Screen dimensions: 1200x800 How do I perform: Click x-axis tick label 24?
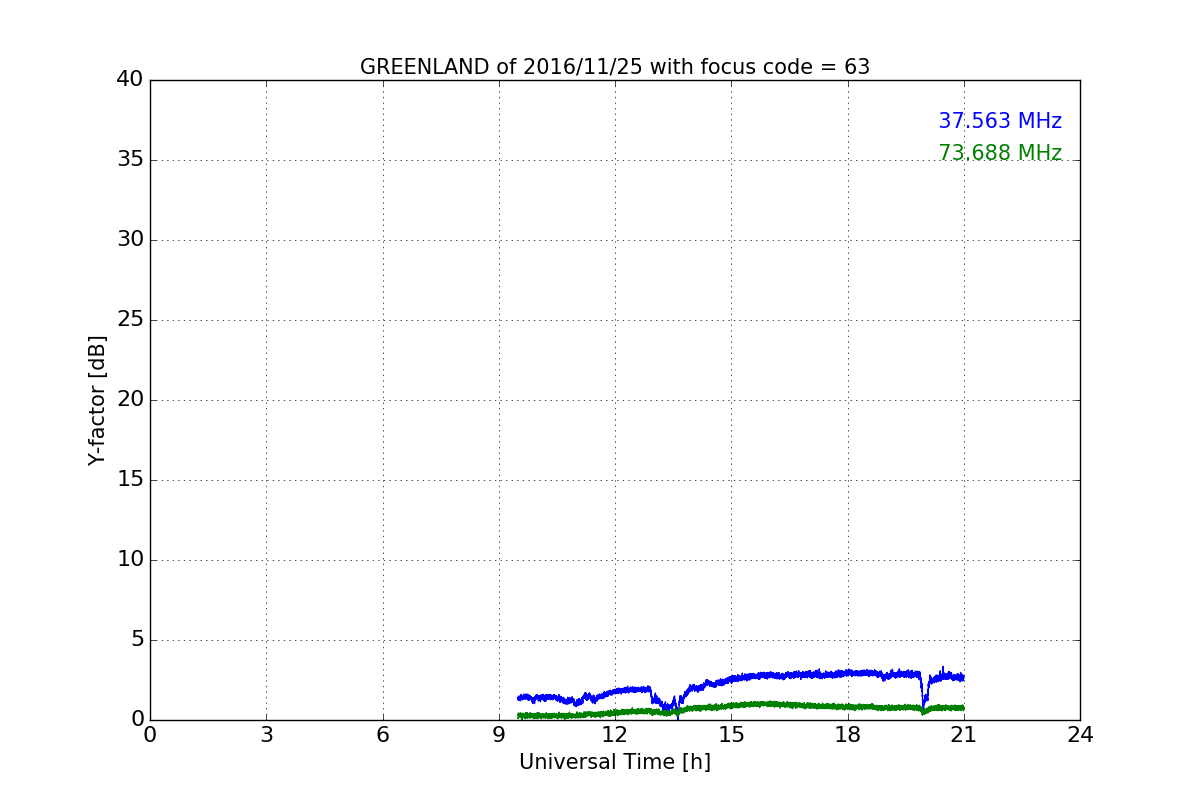click(x=1080, y=735)
